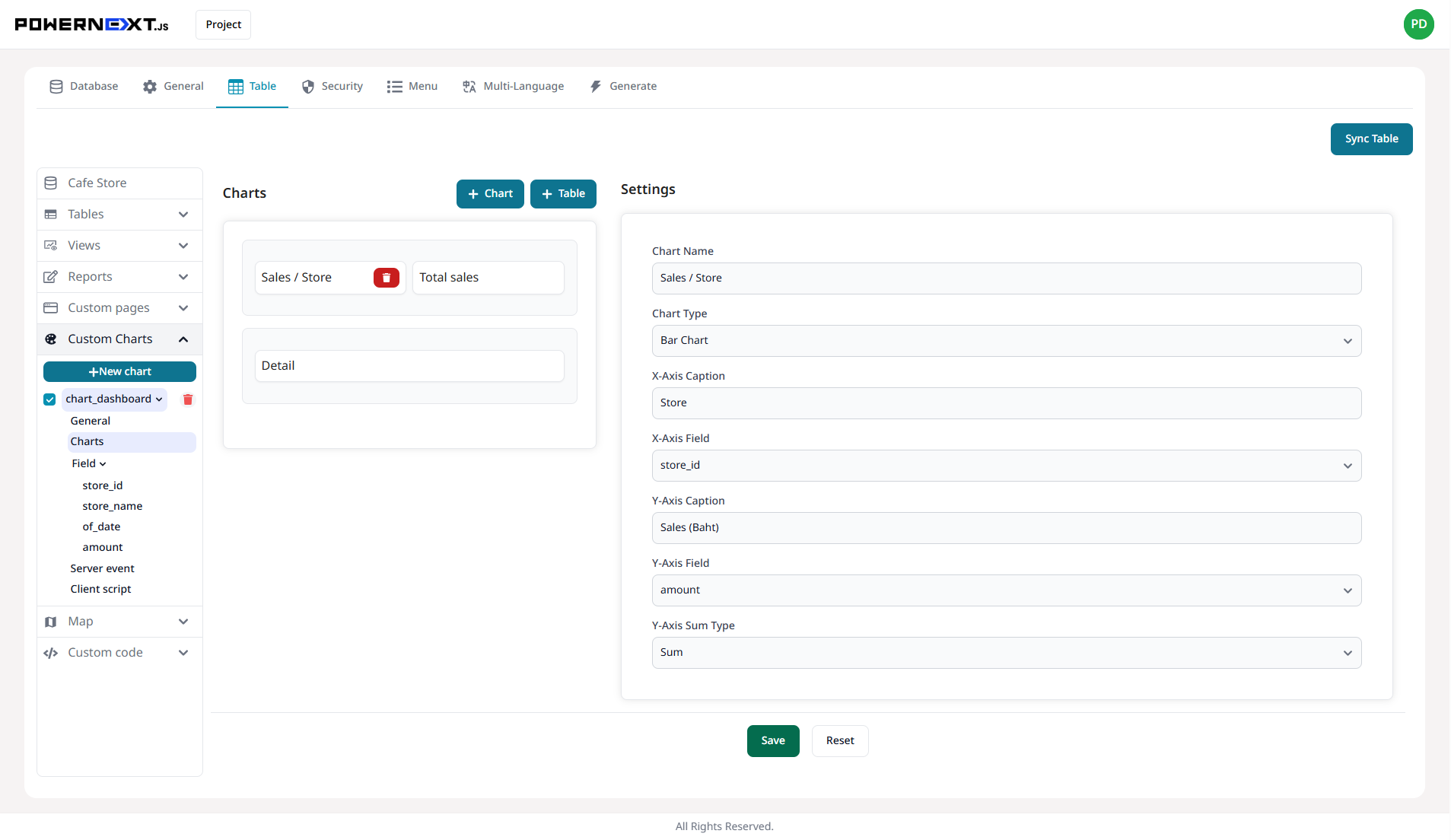Click the Project button
1451x840 pixels.
coord(223,24)
